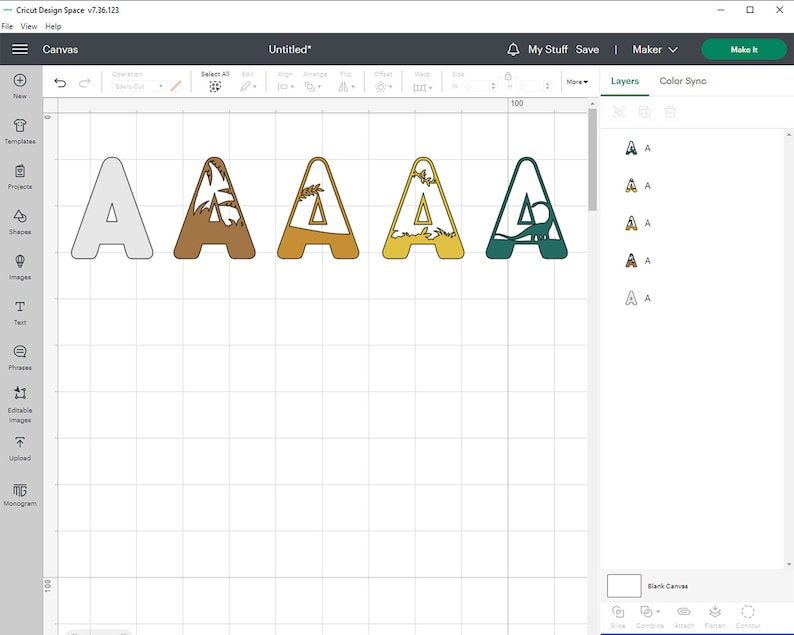The width and height of the screenshot is (794, 635).
Task: Open the View menu
Action: tap(28, 26)
